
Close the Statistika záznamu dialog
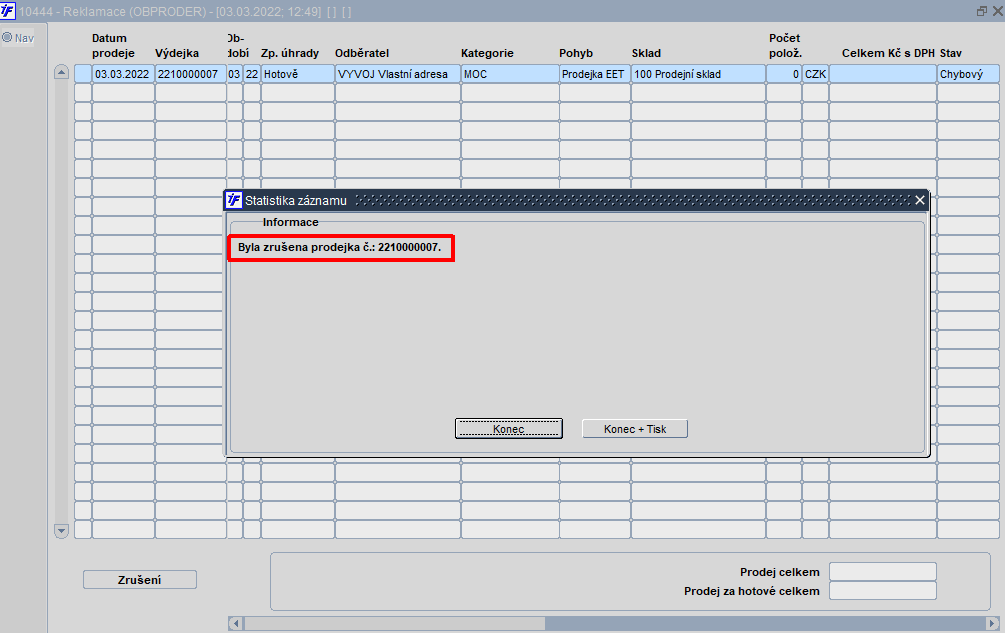pyautogui.click(x=920, y=201)
